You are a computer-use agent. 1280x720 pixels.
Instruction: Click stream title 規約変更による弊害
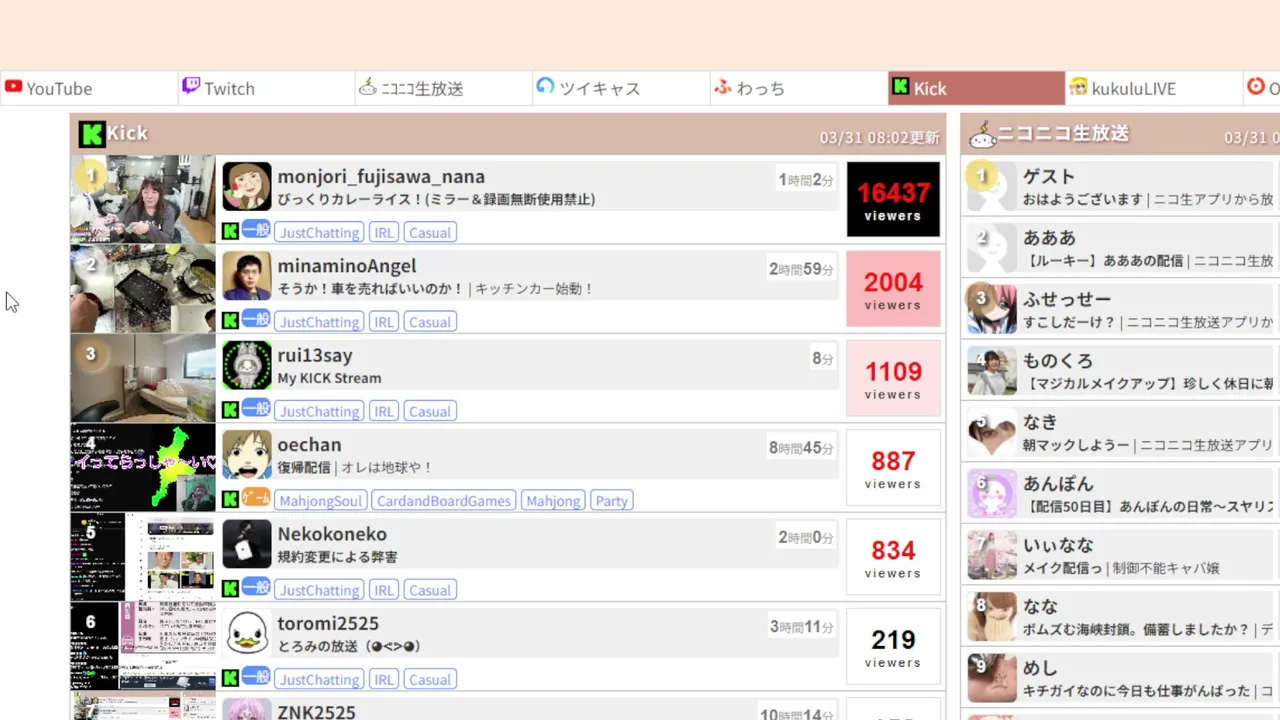pyautogui.click(x=337, y=557)
